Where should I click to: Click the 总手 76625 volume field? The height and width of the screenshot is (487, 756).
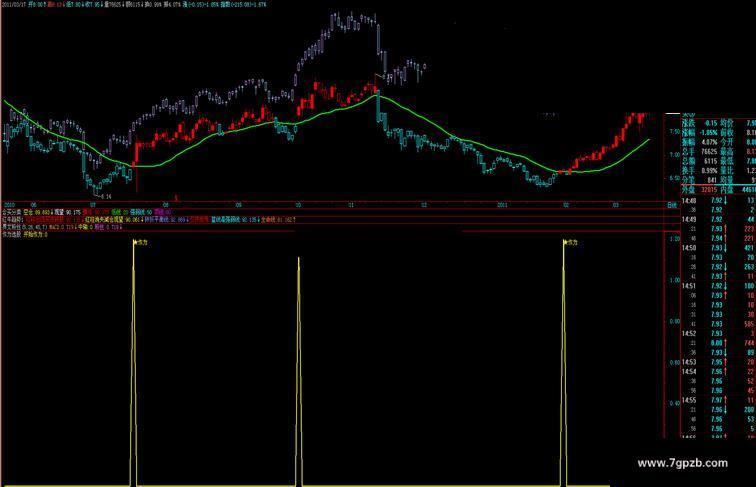700,152
